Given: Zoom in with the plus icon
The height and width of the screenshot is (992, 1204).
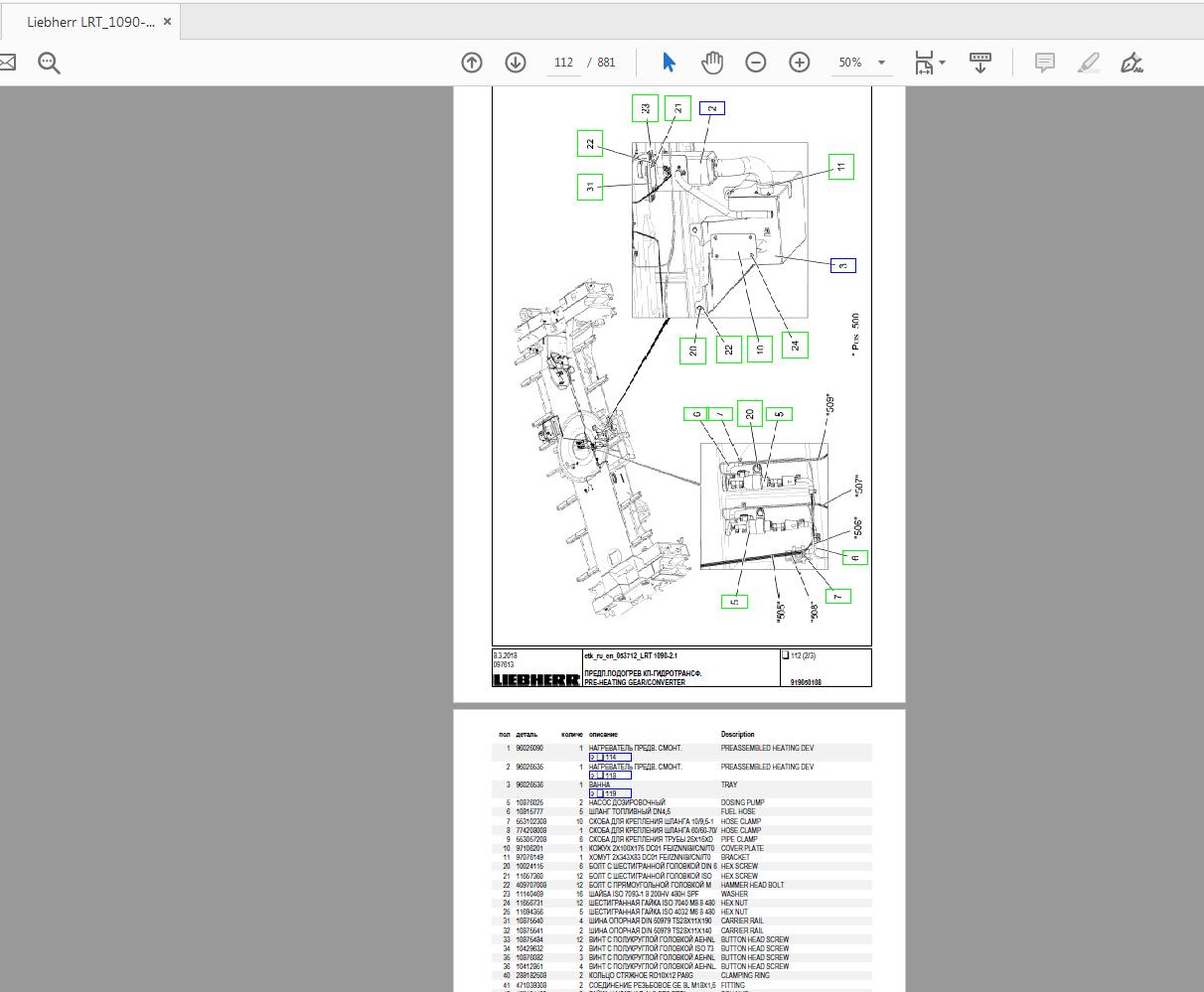Looking at the screenshot, I should click(x=799, y=62).
